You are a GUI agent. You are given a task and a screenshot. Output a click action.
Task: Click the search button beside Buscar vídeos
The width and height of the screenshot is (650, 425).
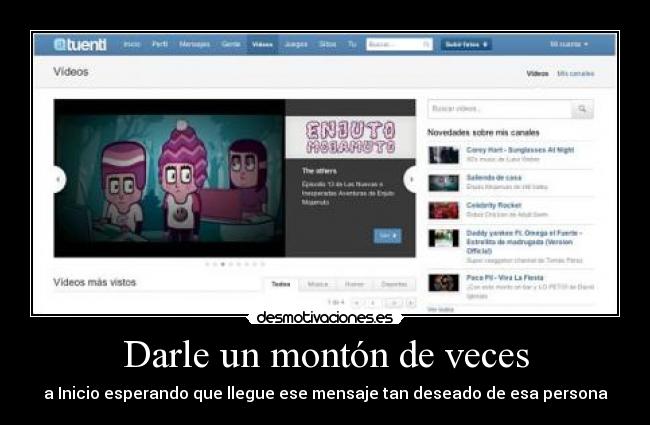tap(582, 109)
